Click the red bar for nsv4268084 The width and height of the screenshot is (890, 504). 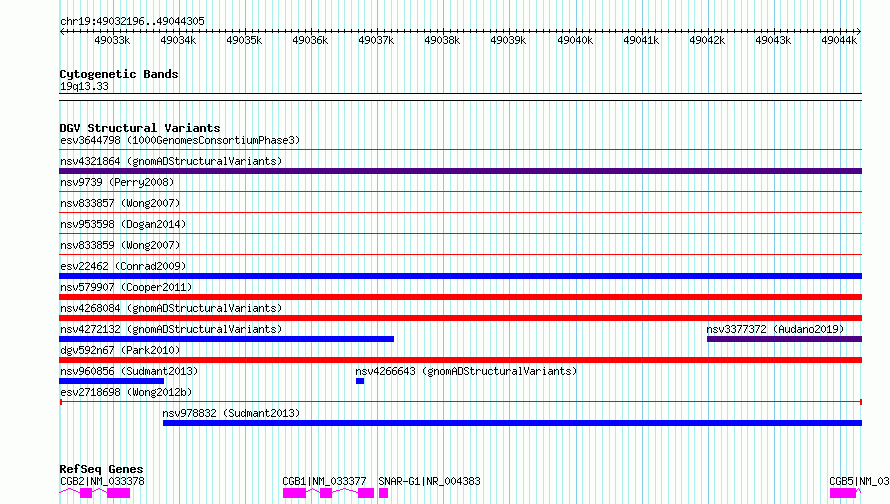460,318
